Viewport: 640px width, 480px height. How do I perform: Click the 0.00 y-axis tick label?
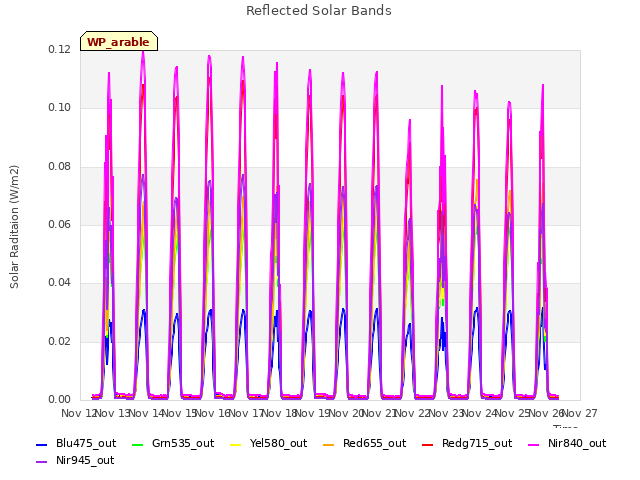click(60, 399)
